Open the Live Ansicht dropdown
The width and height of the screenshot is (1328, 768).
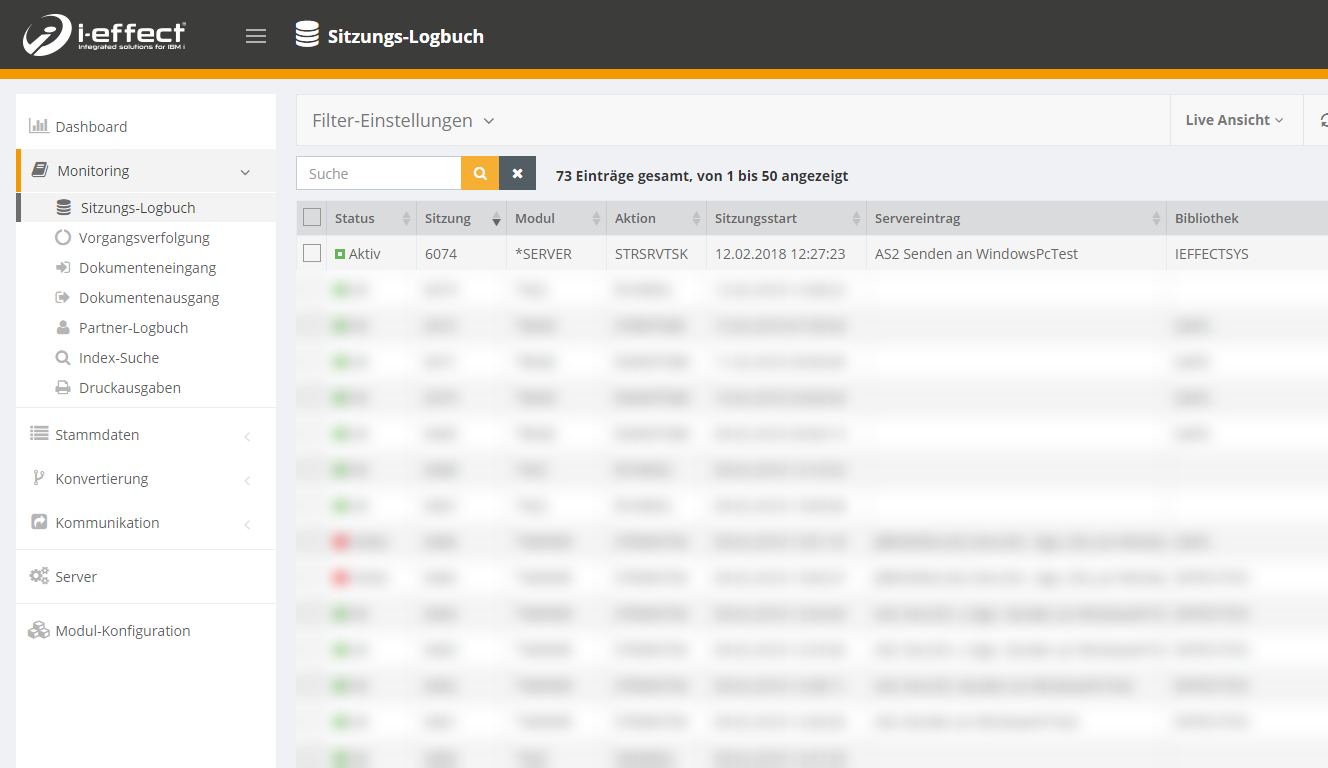pyautogui.click(x=1234, y=120)
